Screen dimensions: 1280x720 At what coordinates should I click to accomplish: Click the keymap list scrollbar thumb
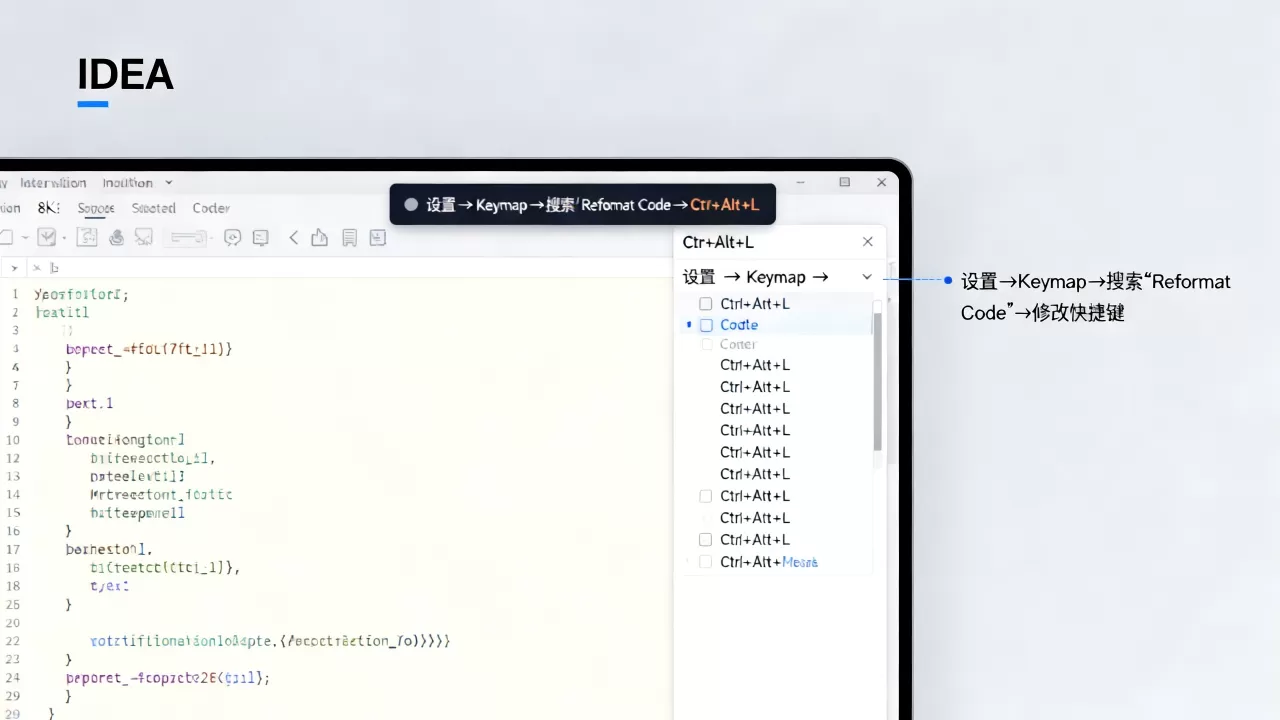coord(877,381)
